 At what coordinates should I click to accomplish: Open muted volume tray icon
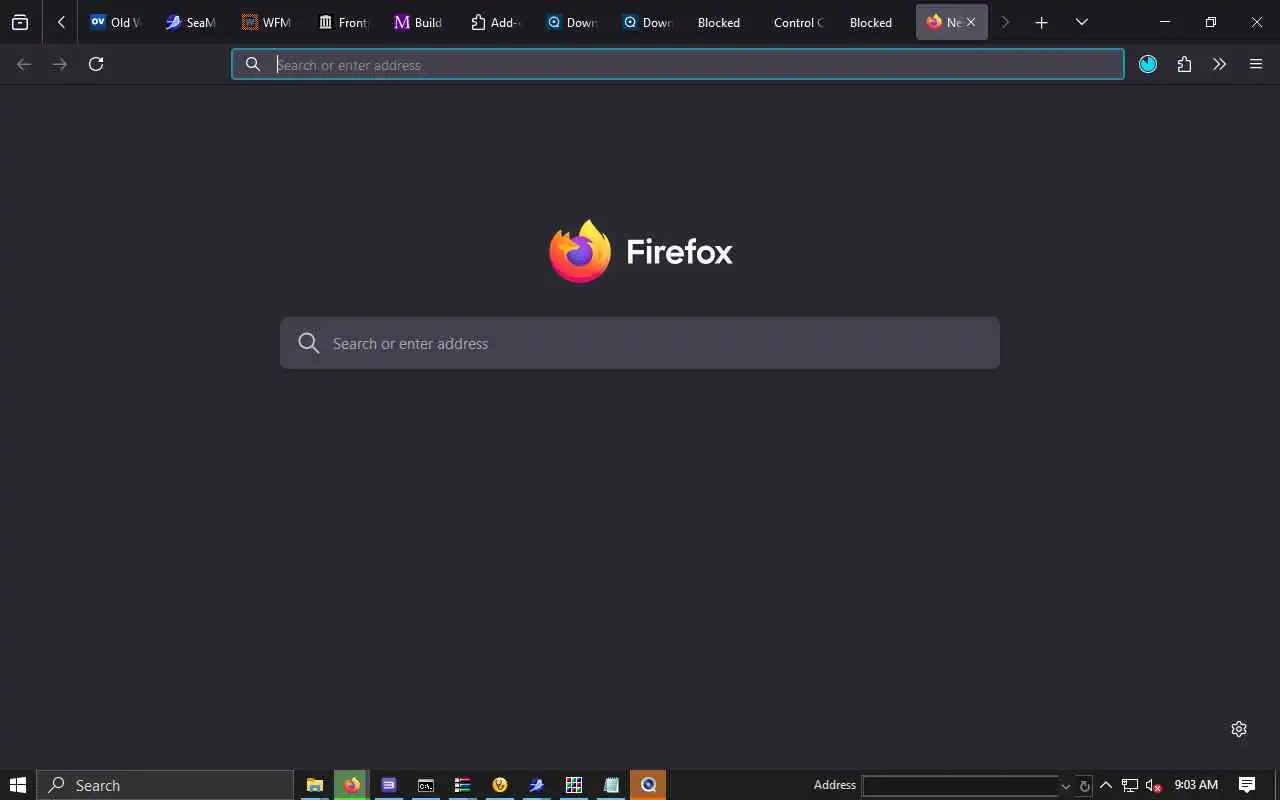coord(1153,785)
